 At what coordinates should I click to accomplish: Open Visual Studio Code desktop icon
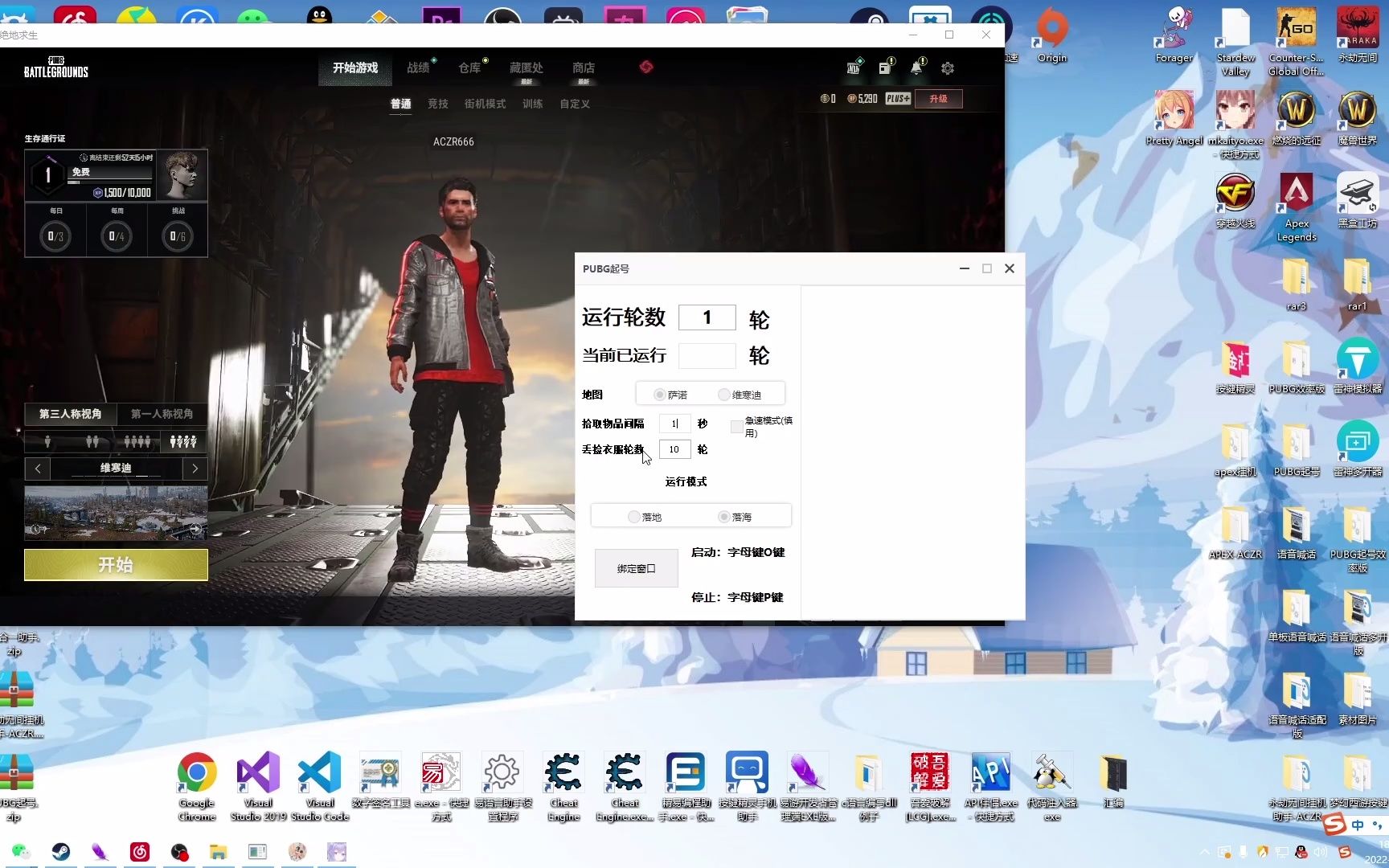pyautogui.click(x=319, y=787)
